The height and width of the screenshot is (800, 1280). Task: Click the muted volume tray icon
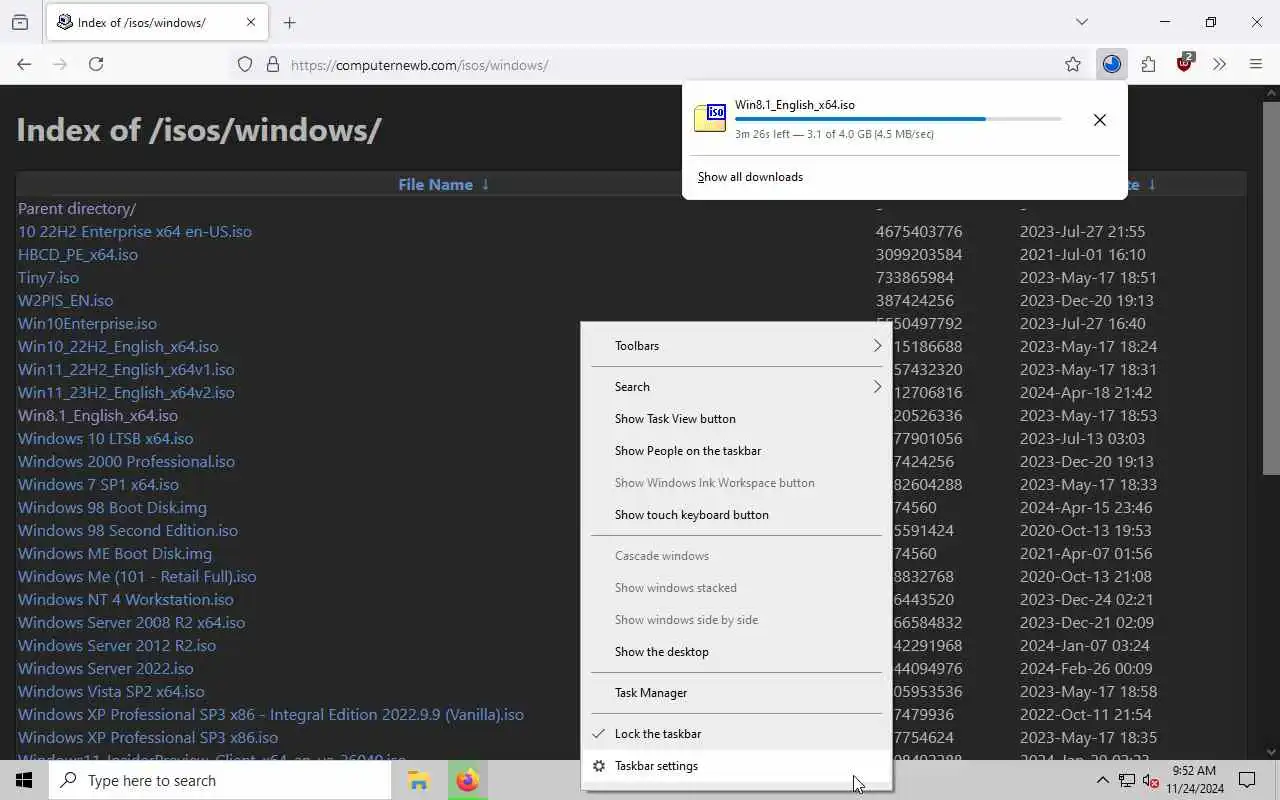tap(1150, 780)
